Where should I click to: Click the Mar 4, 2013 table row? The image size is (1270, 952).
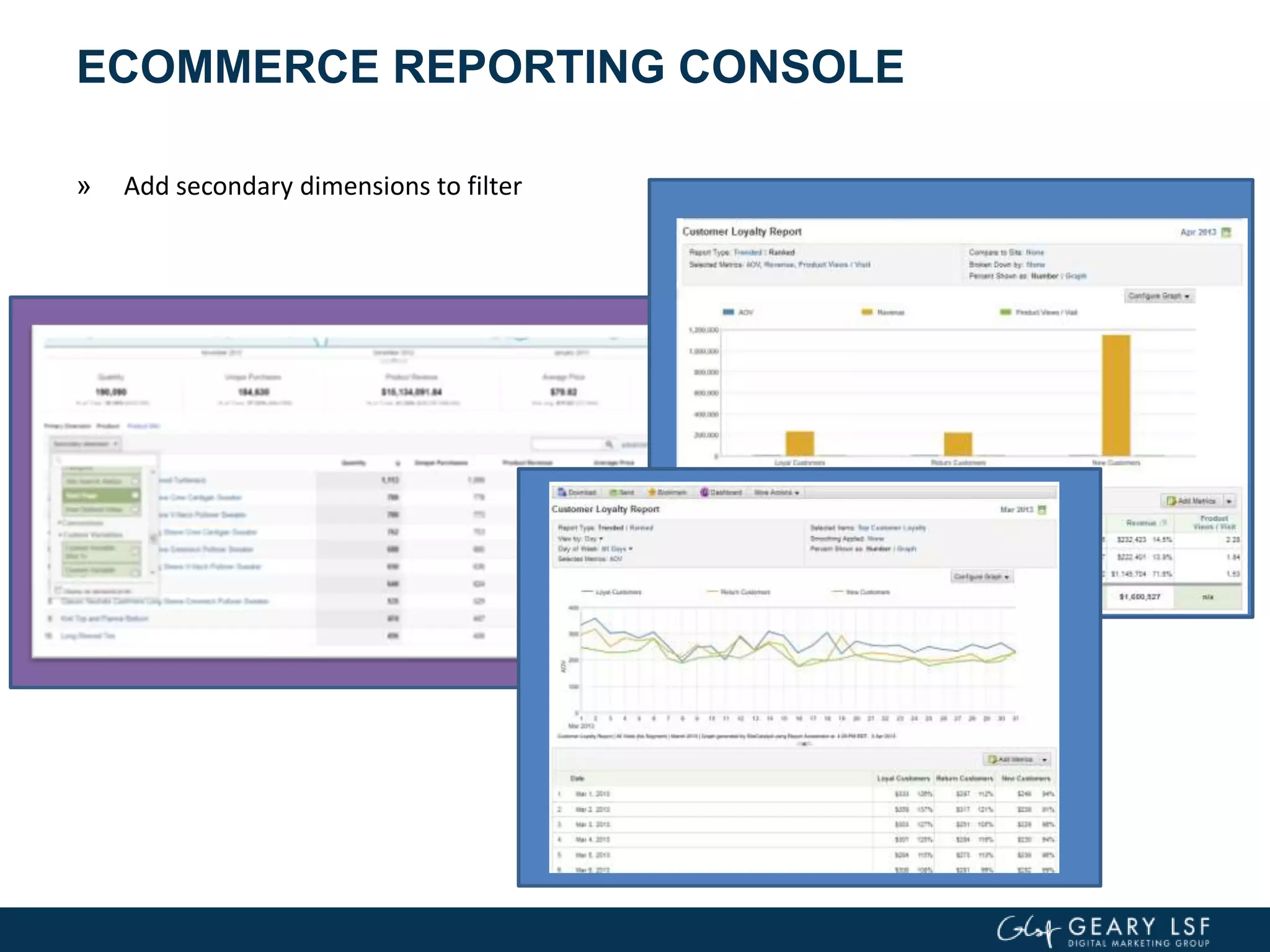pos(804,840)
